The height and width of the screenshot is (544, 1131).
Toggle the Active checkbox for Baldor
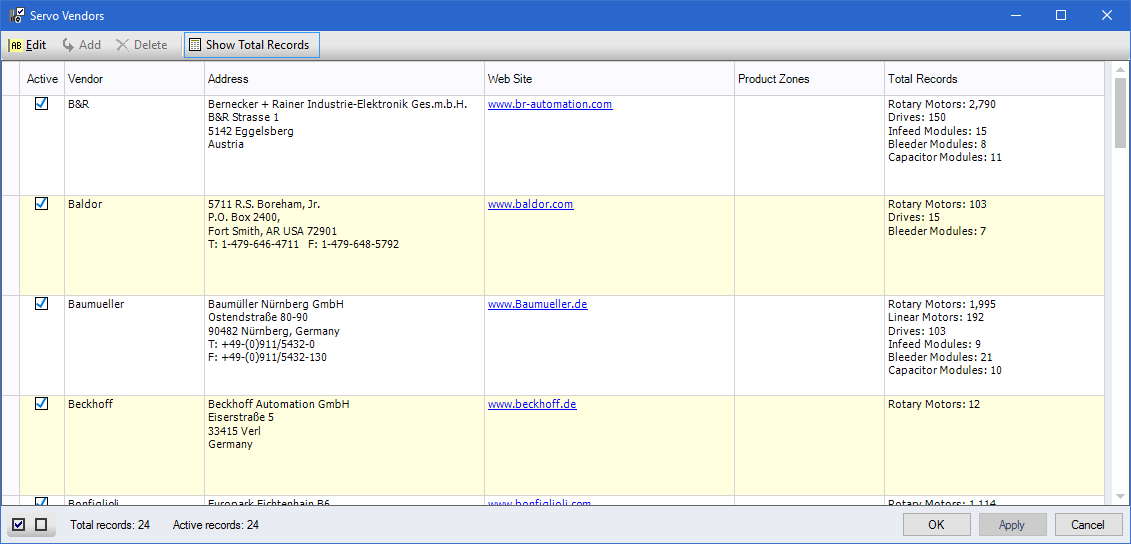pyautogui.click(x=42, y=204)
